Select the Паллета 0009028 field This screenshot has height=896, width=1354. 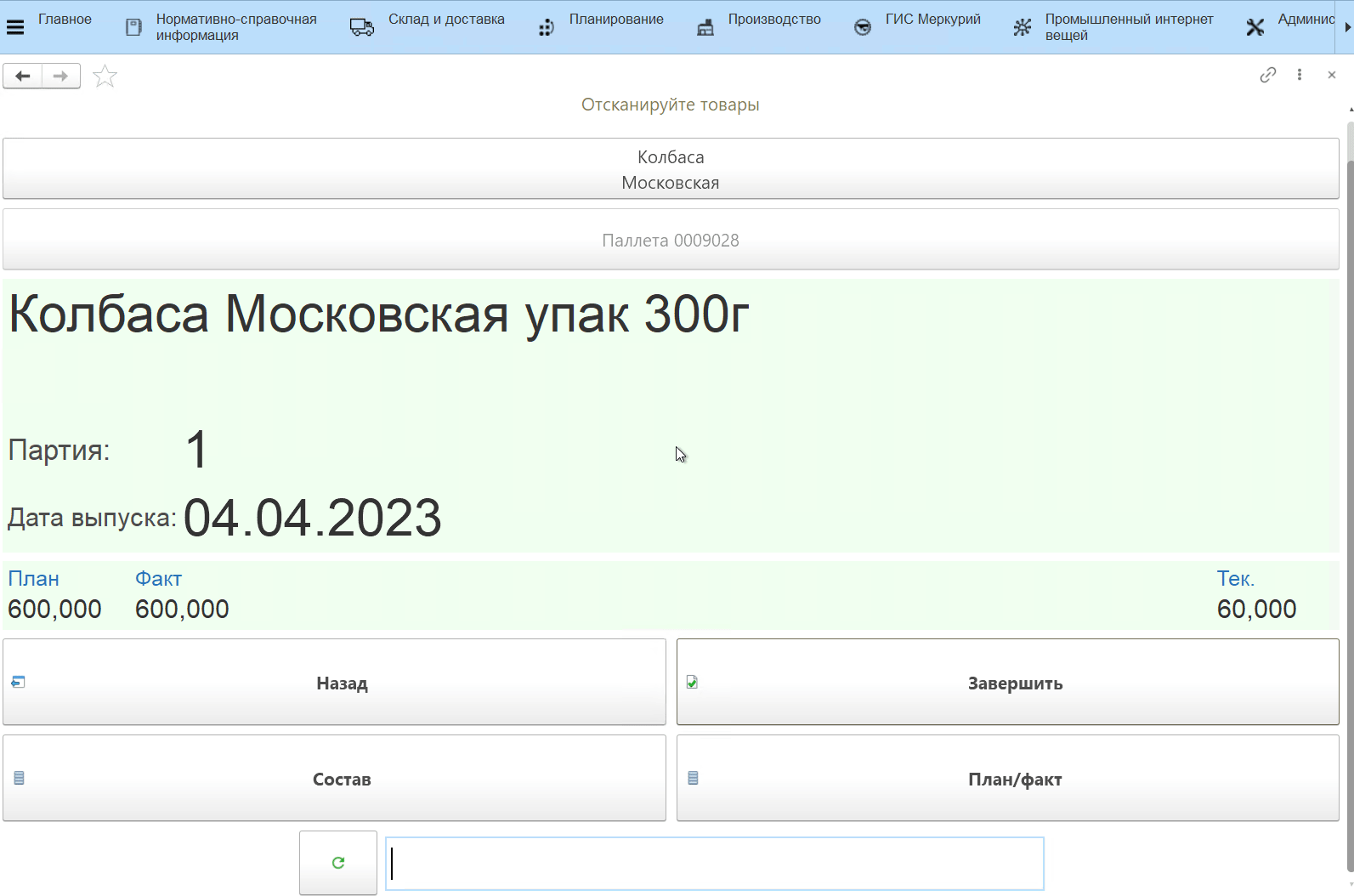point(671,241)
